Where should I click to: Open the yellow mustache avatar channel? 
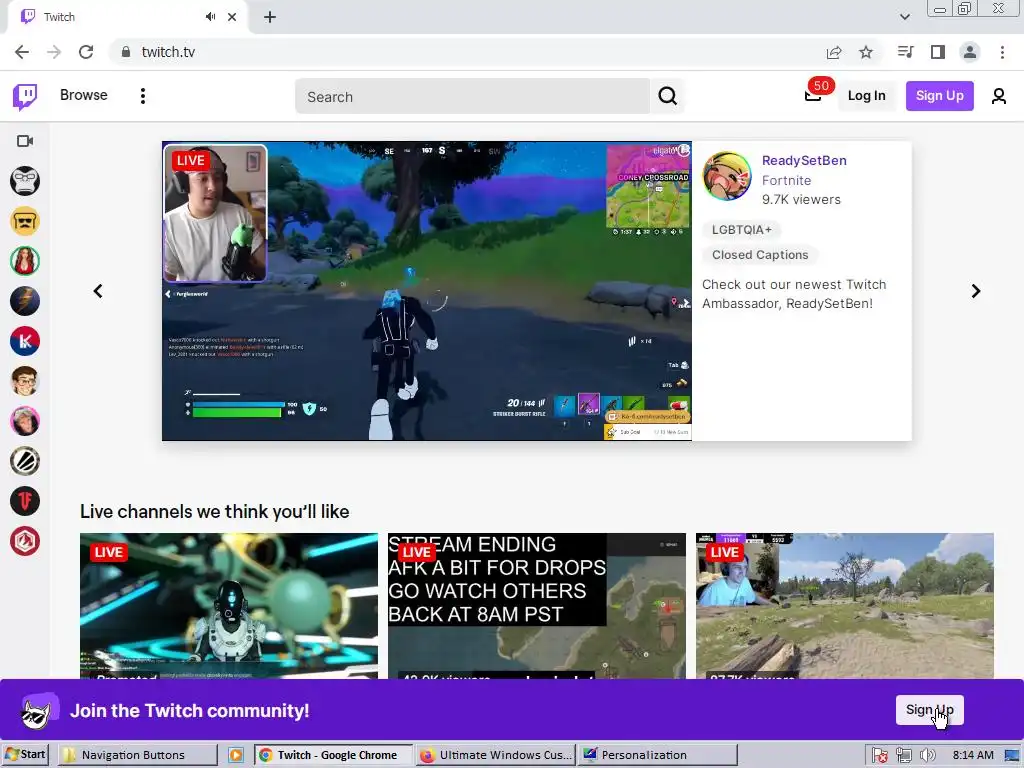25,221
